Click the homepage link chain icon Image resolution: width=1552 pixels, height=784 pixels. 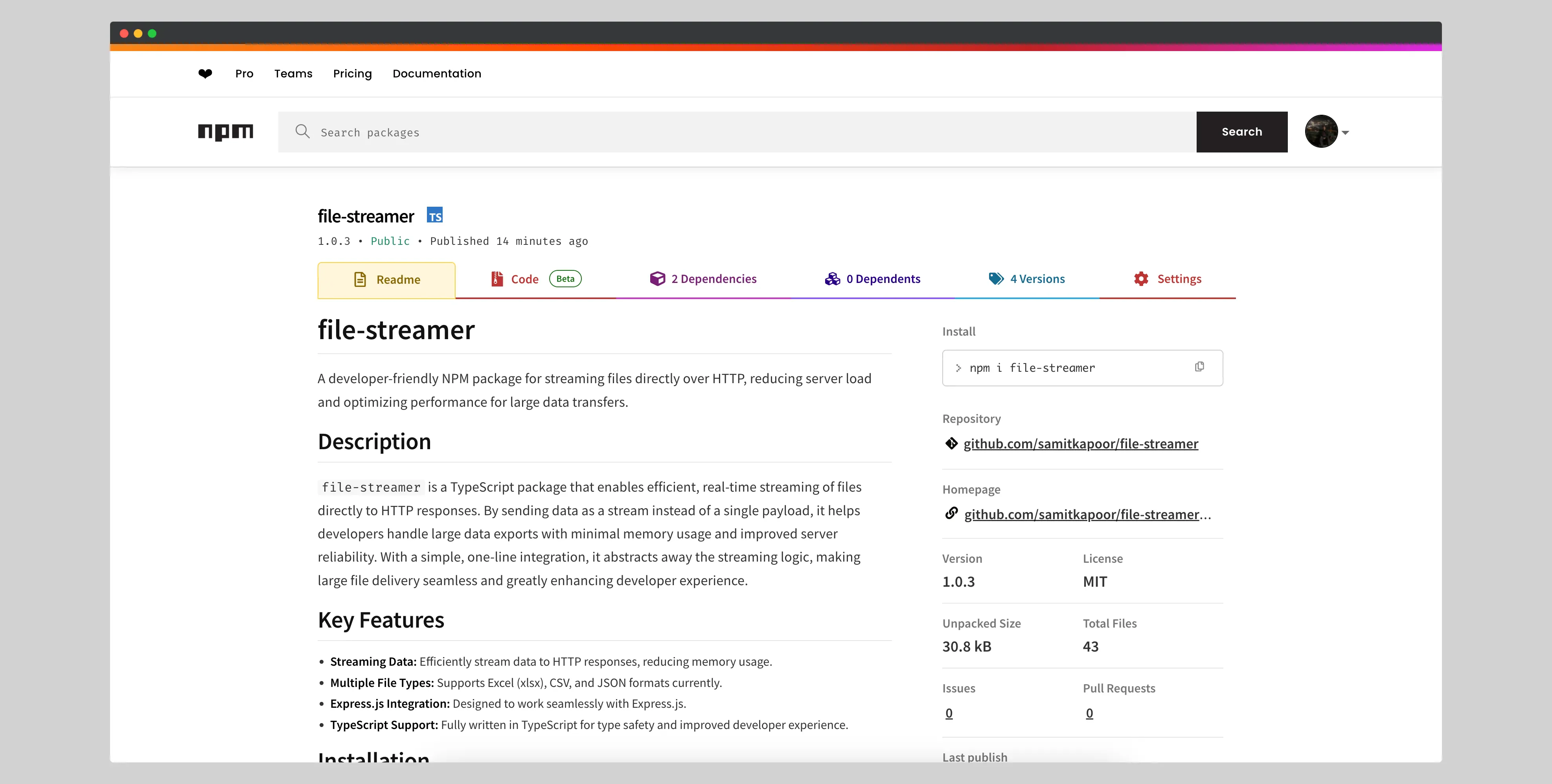[x=951, y=514]
